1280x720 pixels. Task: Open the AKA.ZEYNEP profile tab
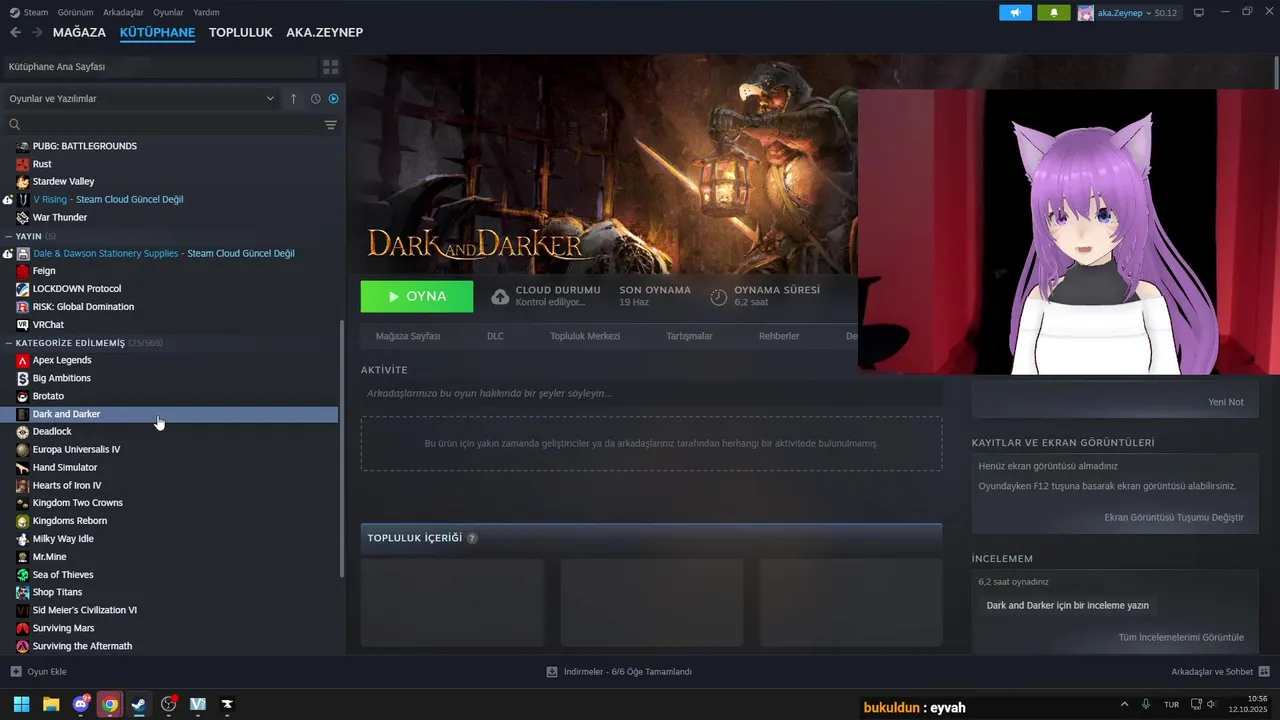pos(324,32)
